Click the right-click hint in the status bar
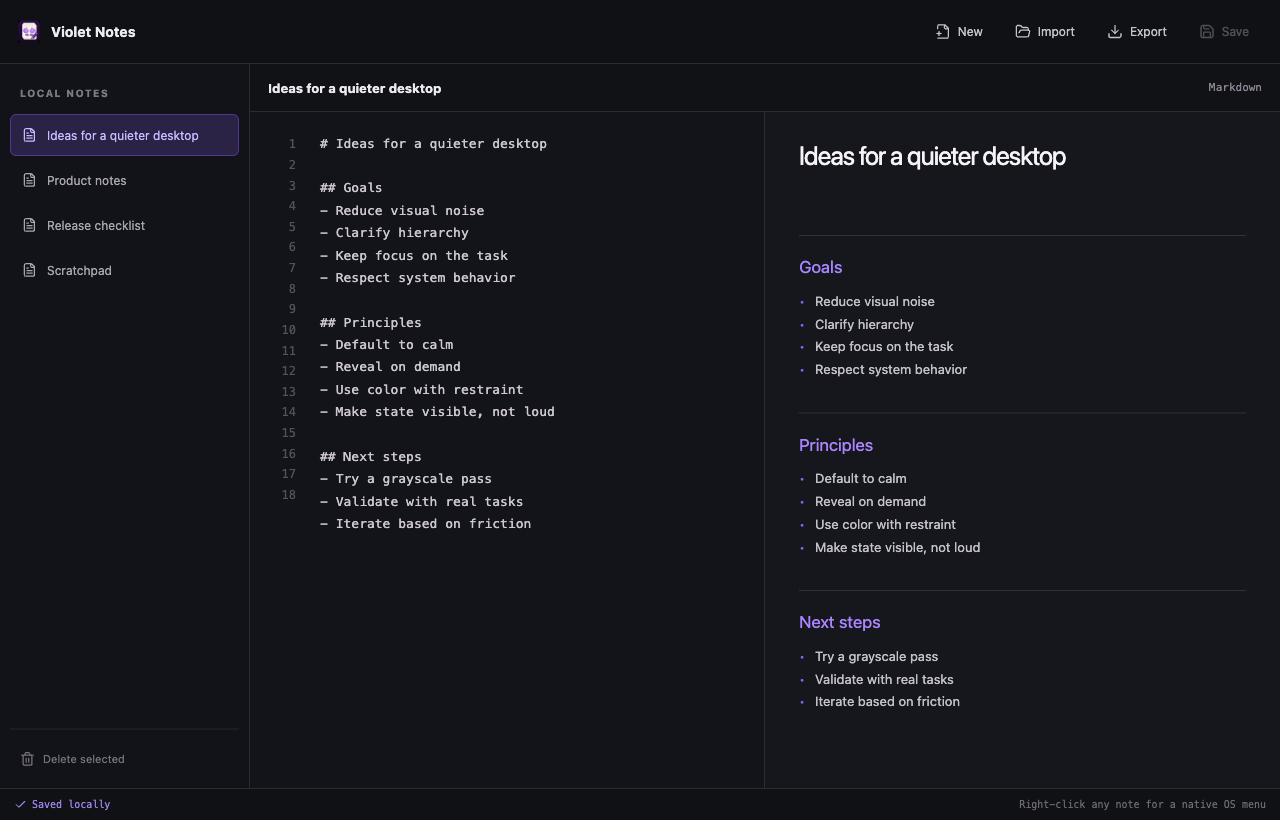1280x820 pixels. (x=1142, y=804)
